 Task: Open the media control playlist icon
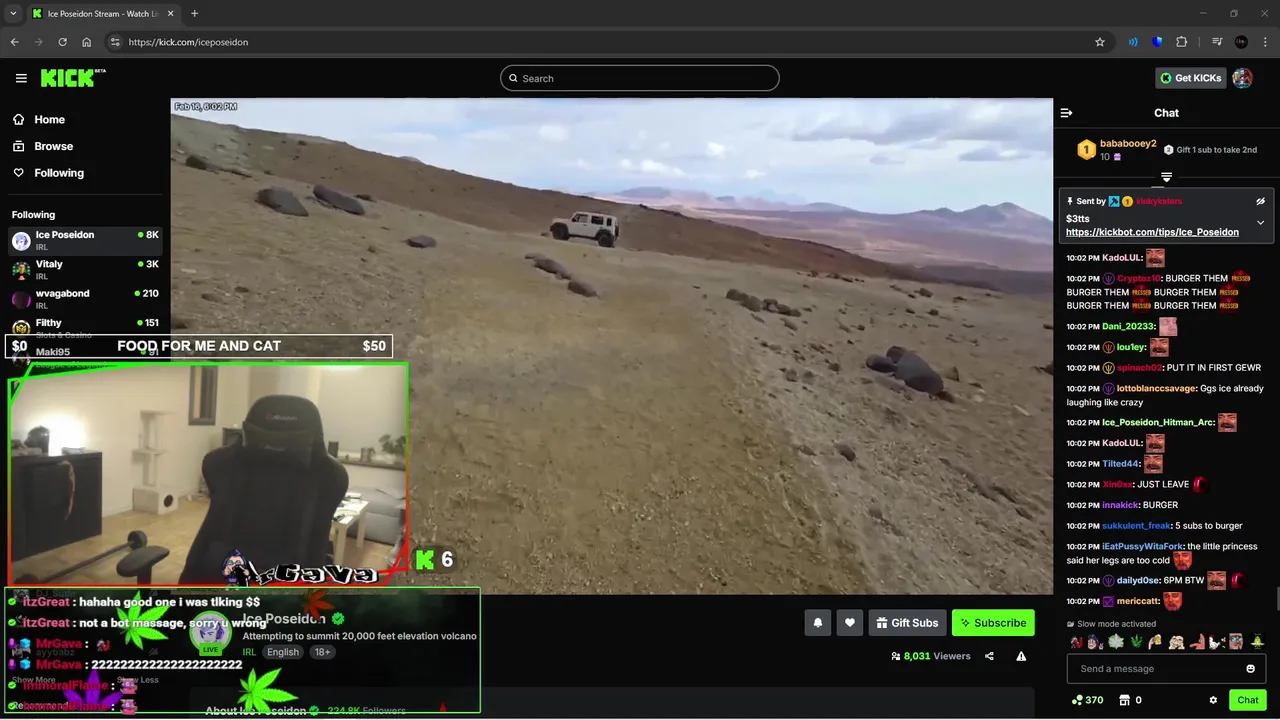(x=1217, y=42)
